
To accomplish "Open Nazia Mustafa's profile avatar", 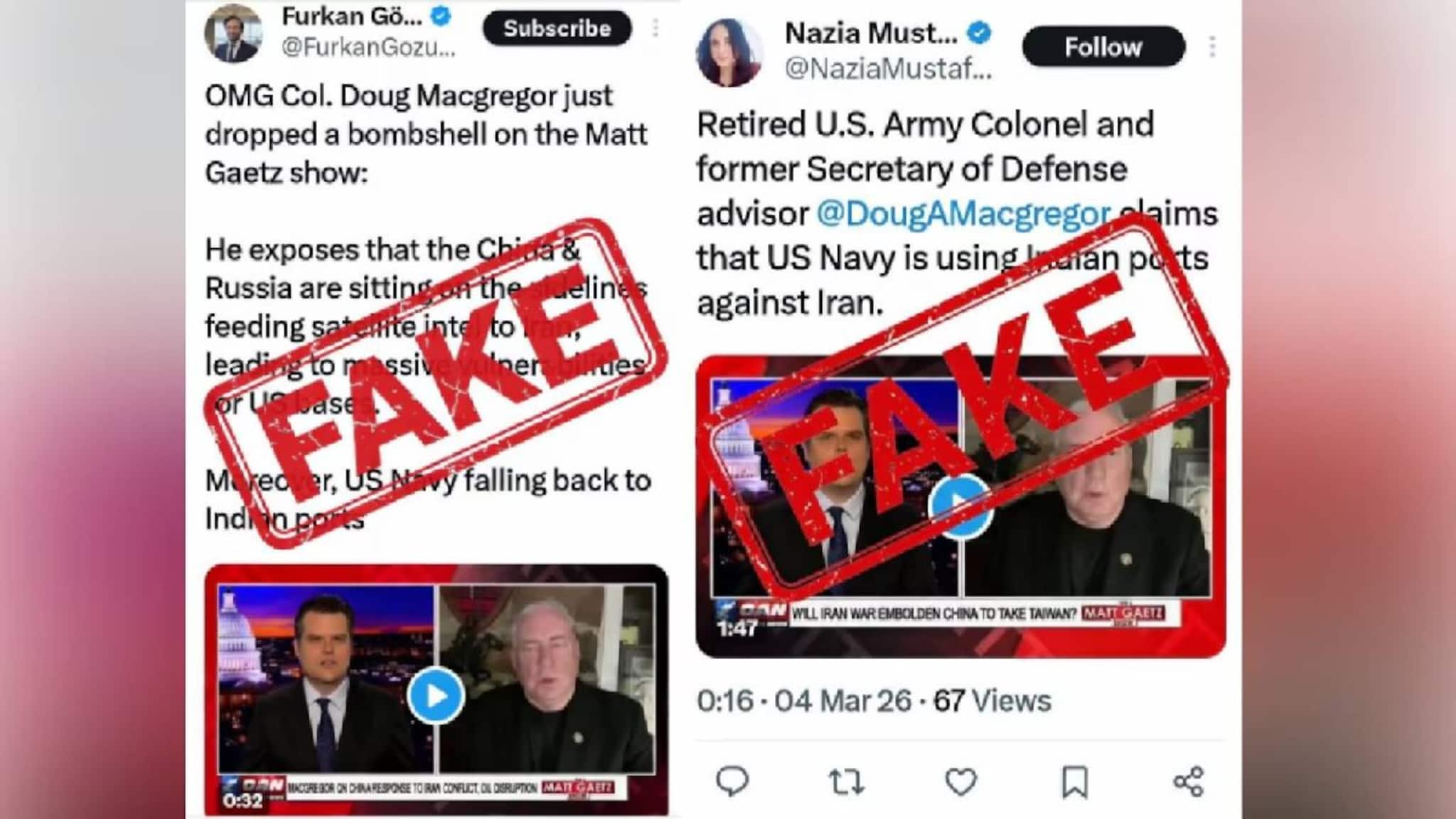I will 729,53.
